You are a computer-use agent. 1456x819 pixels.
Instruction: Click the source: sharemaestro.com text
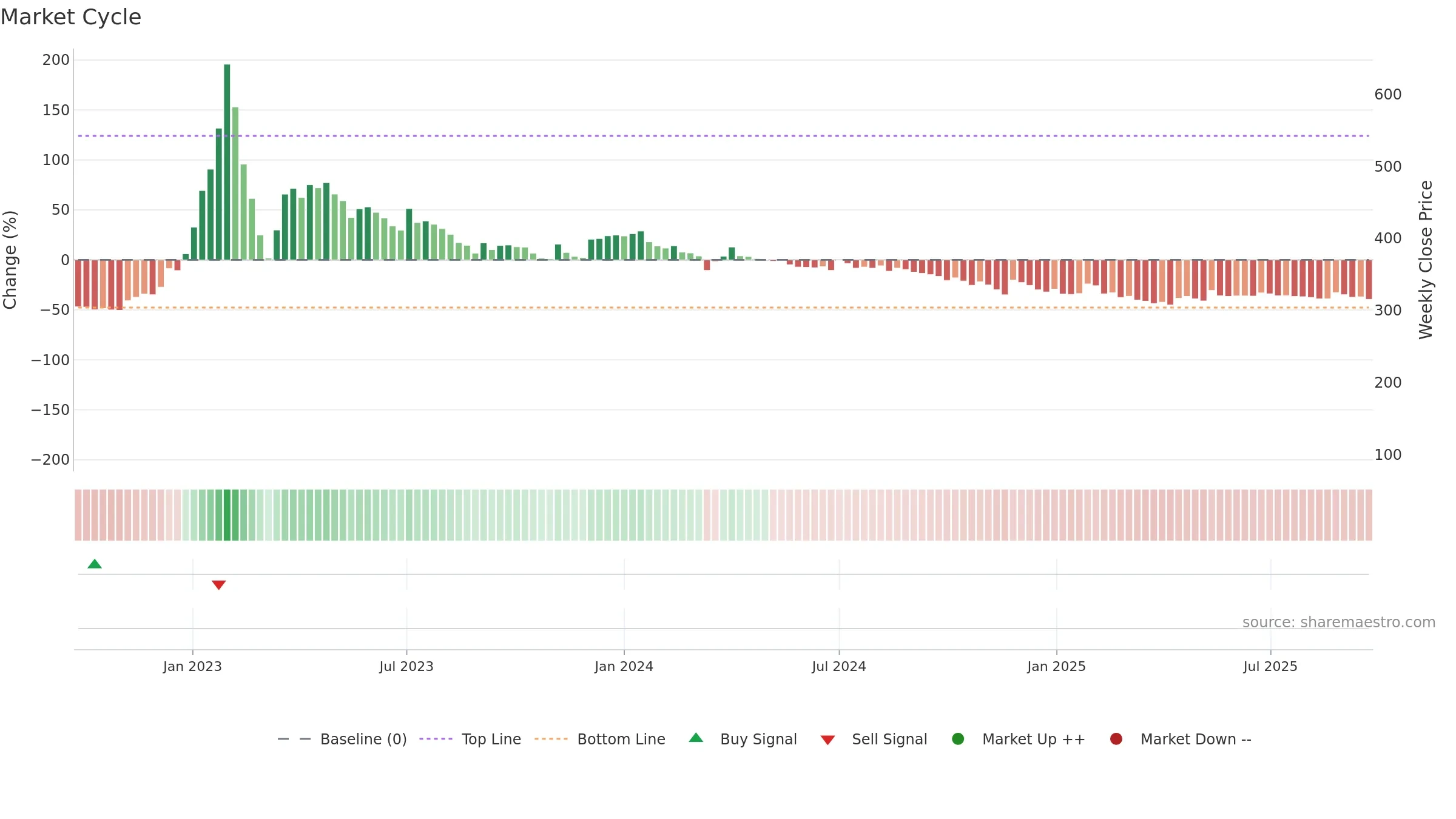[1339, 622]
